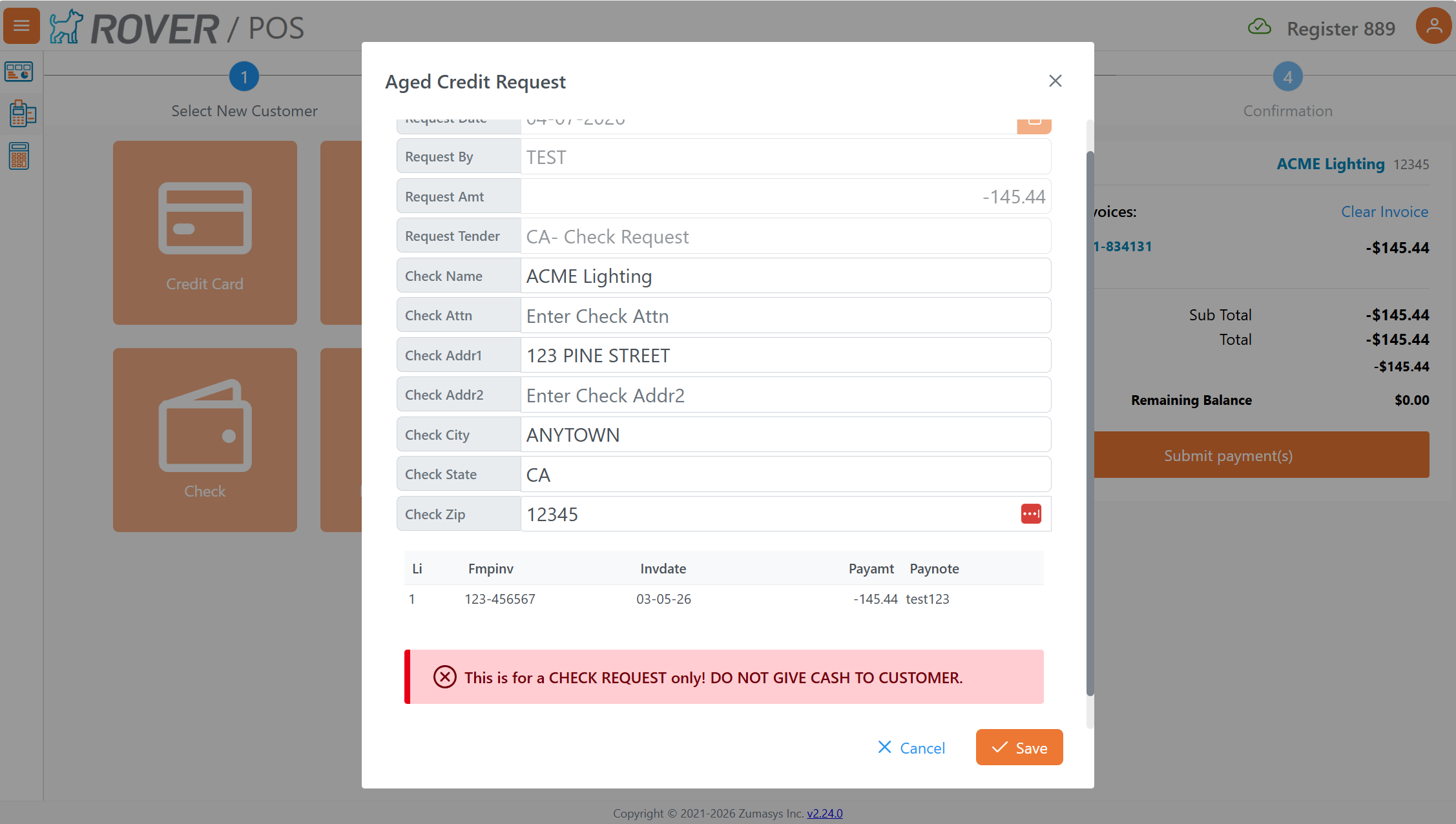
Task: Click the Rover POS dog logo
Action: (65, 26)
